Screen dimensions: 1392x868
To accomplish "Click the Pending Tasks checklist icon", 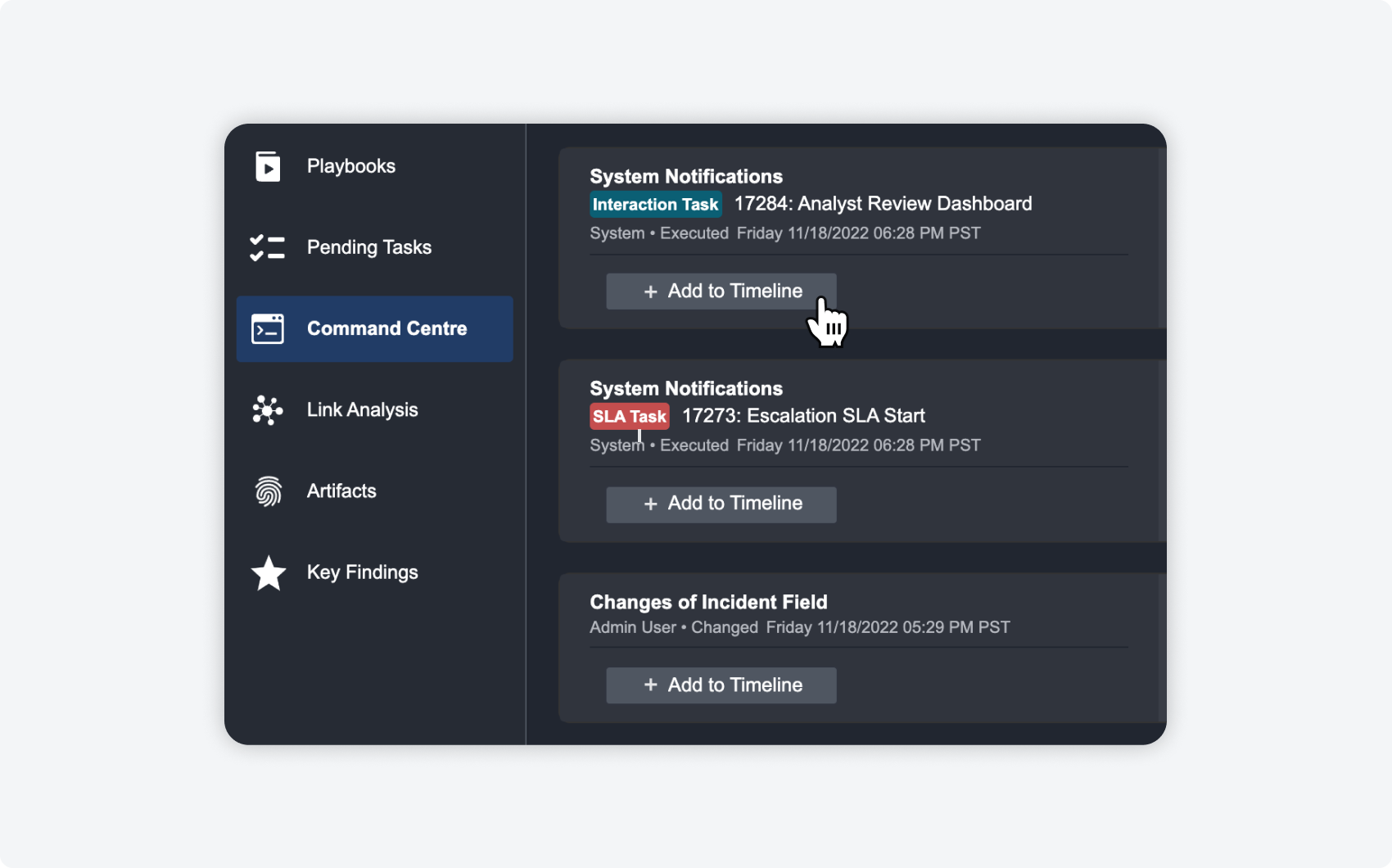I will click(x=268, y=247).
